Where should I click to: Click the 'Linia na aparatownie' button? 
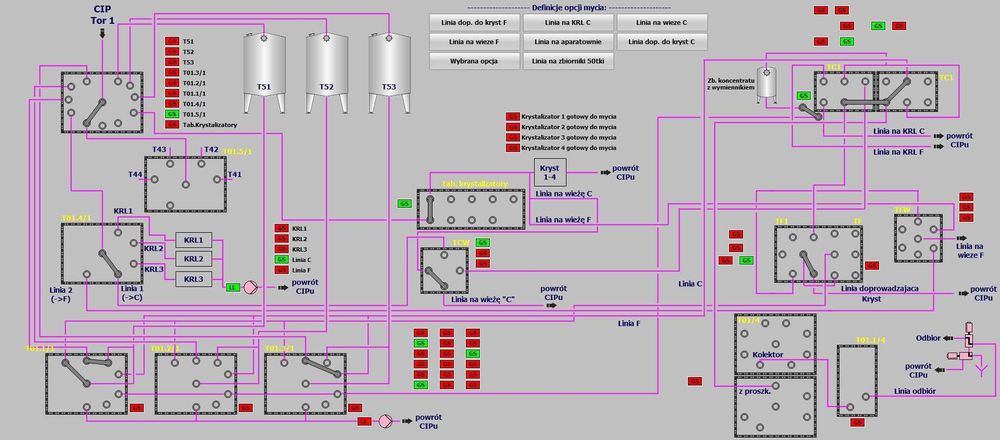coord(568,42)
